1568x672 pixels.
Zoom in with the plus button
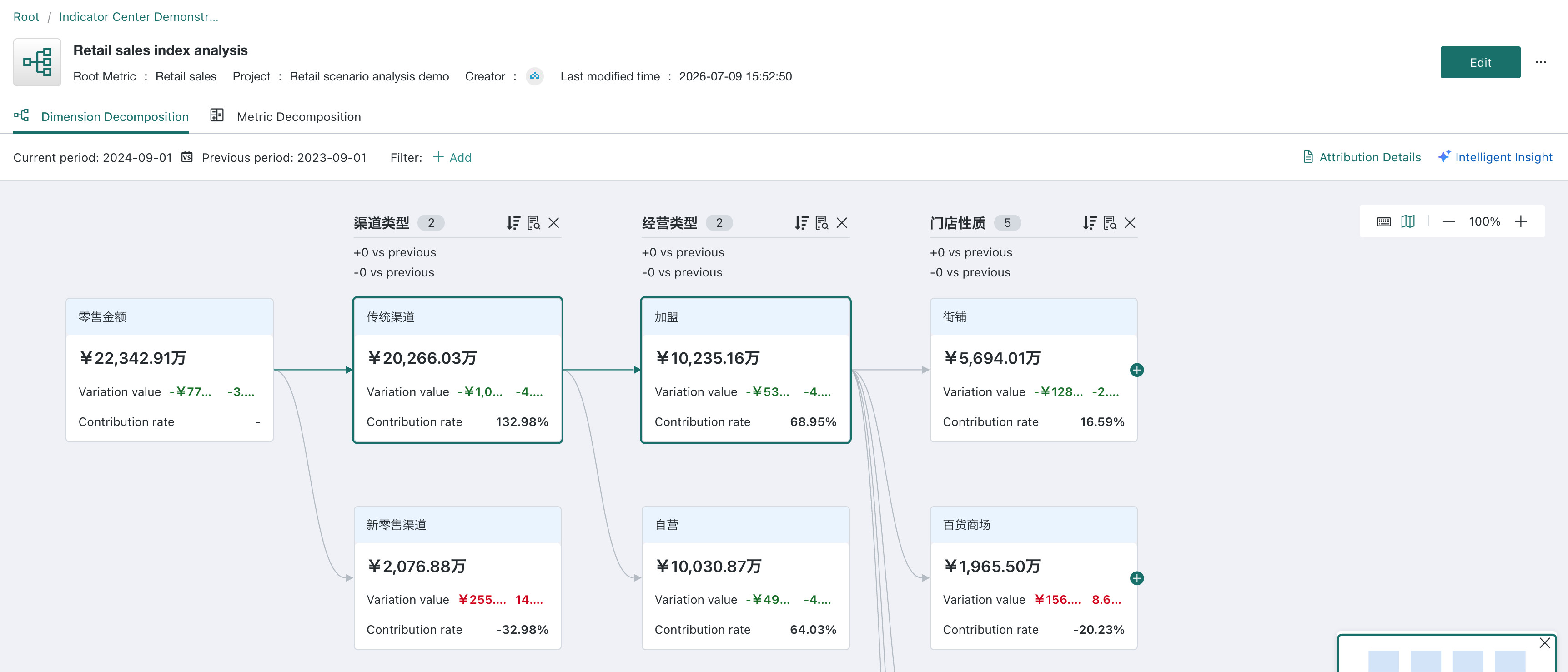coord(1521,221)
